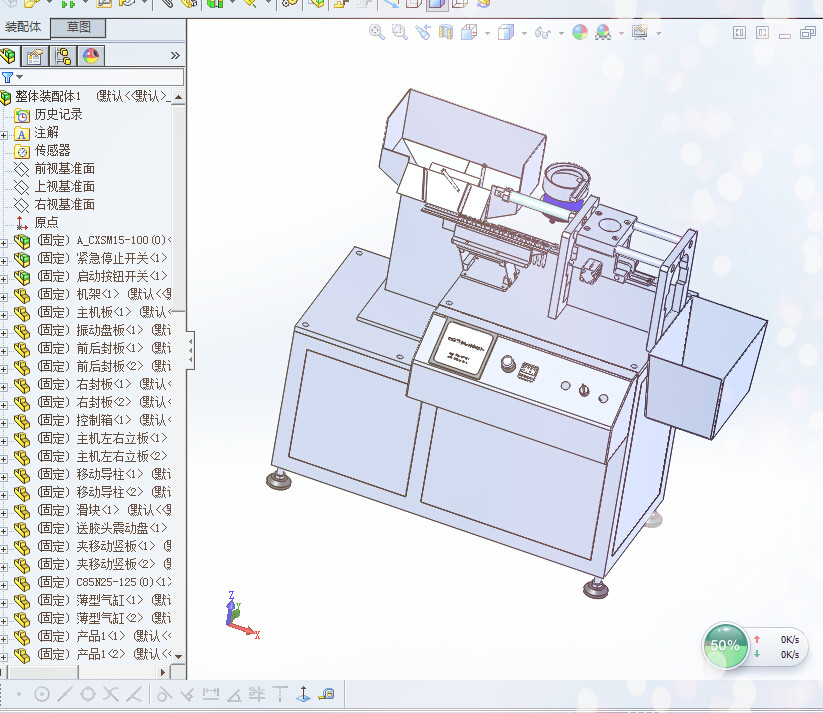Click the Zoom to Area icon
823x713 pixels.
click(x=399, y=33)
